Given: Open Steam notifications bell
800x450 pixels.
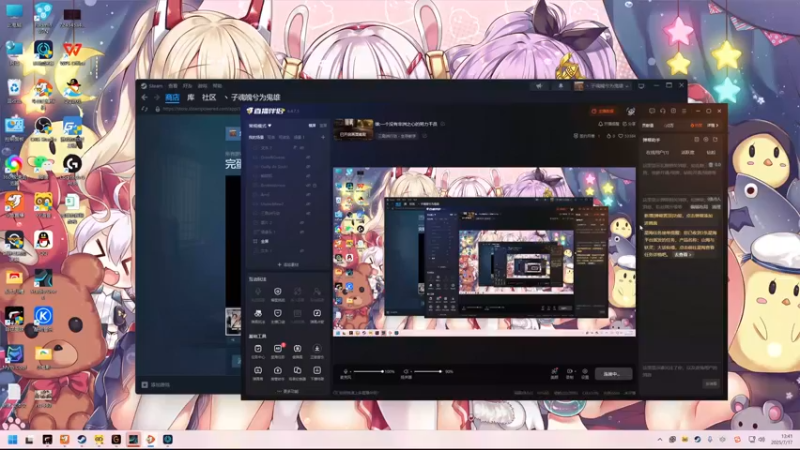Looking at the screenshot, I should [x=561, y=86].
